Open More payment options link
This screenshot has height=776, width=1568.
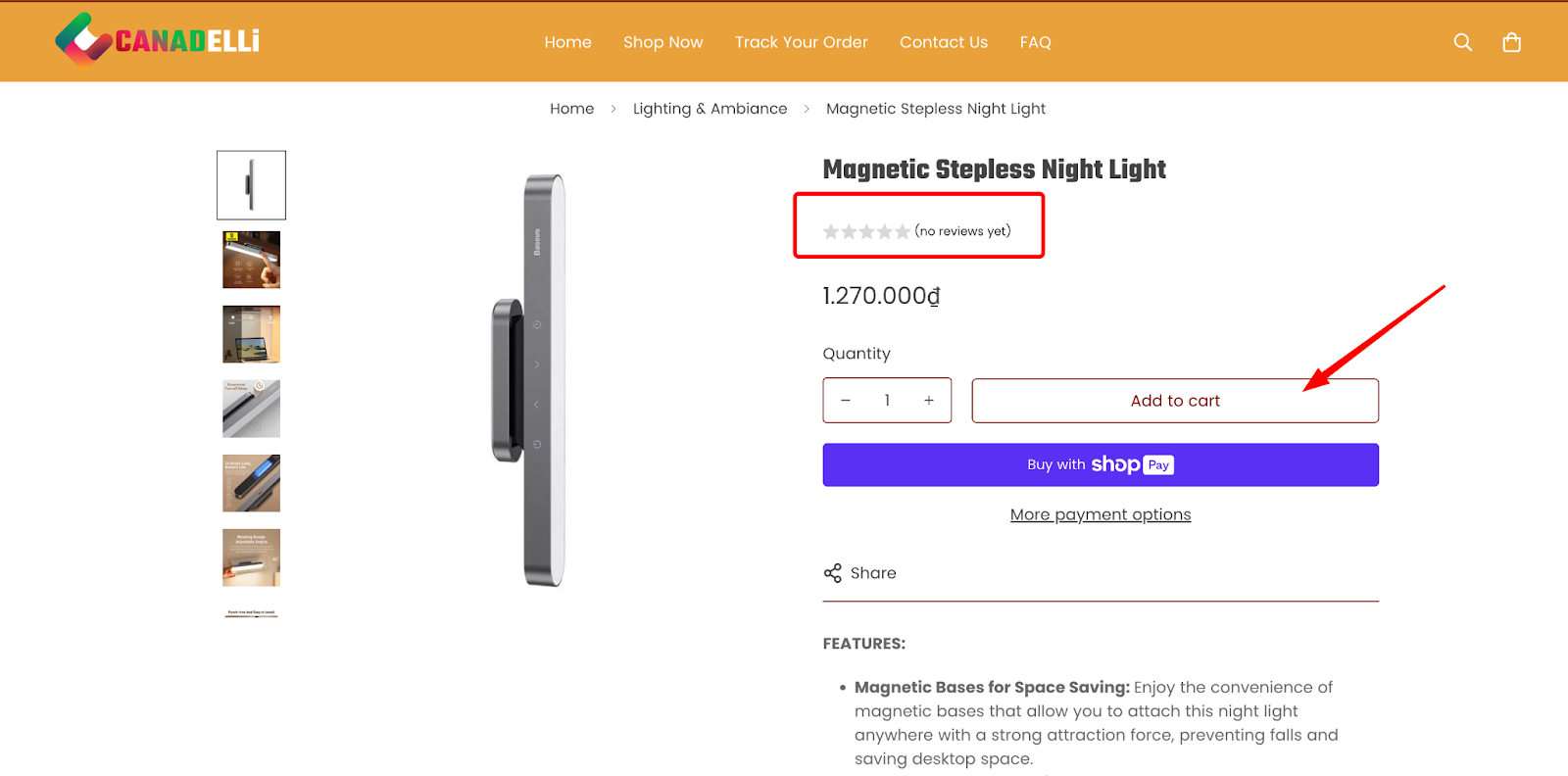1101,514
